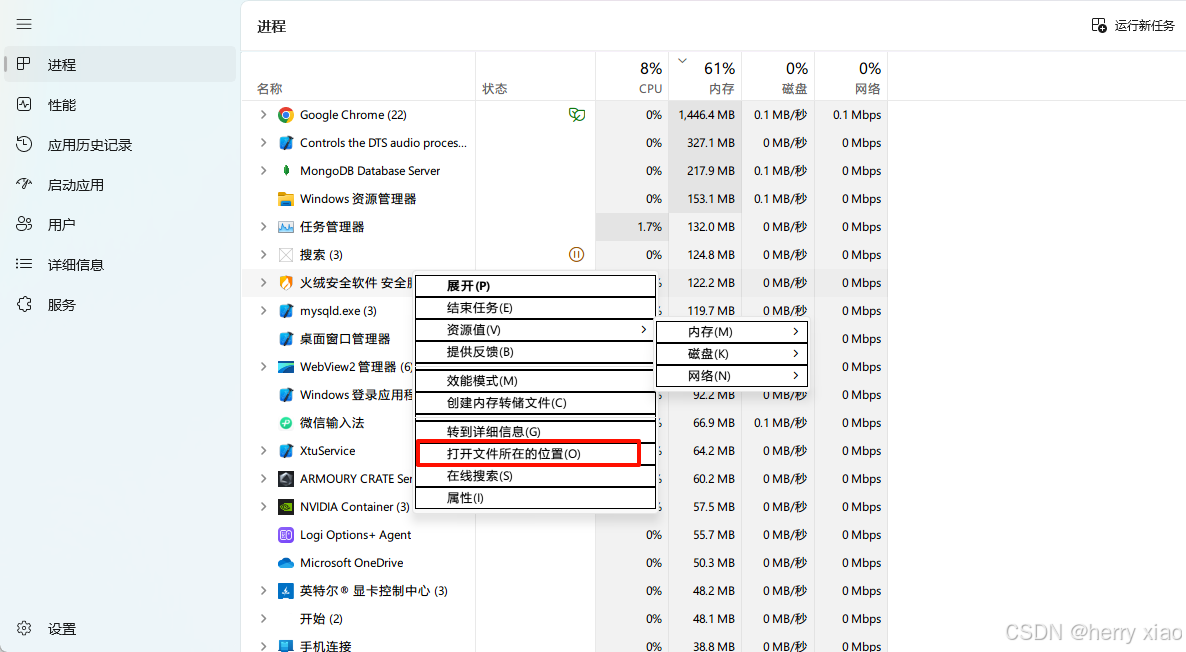Viewport: 1186px width, 652px height.
Task: Click the Run new task (运行新任务) icon
Action: (1099, 25)
